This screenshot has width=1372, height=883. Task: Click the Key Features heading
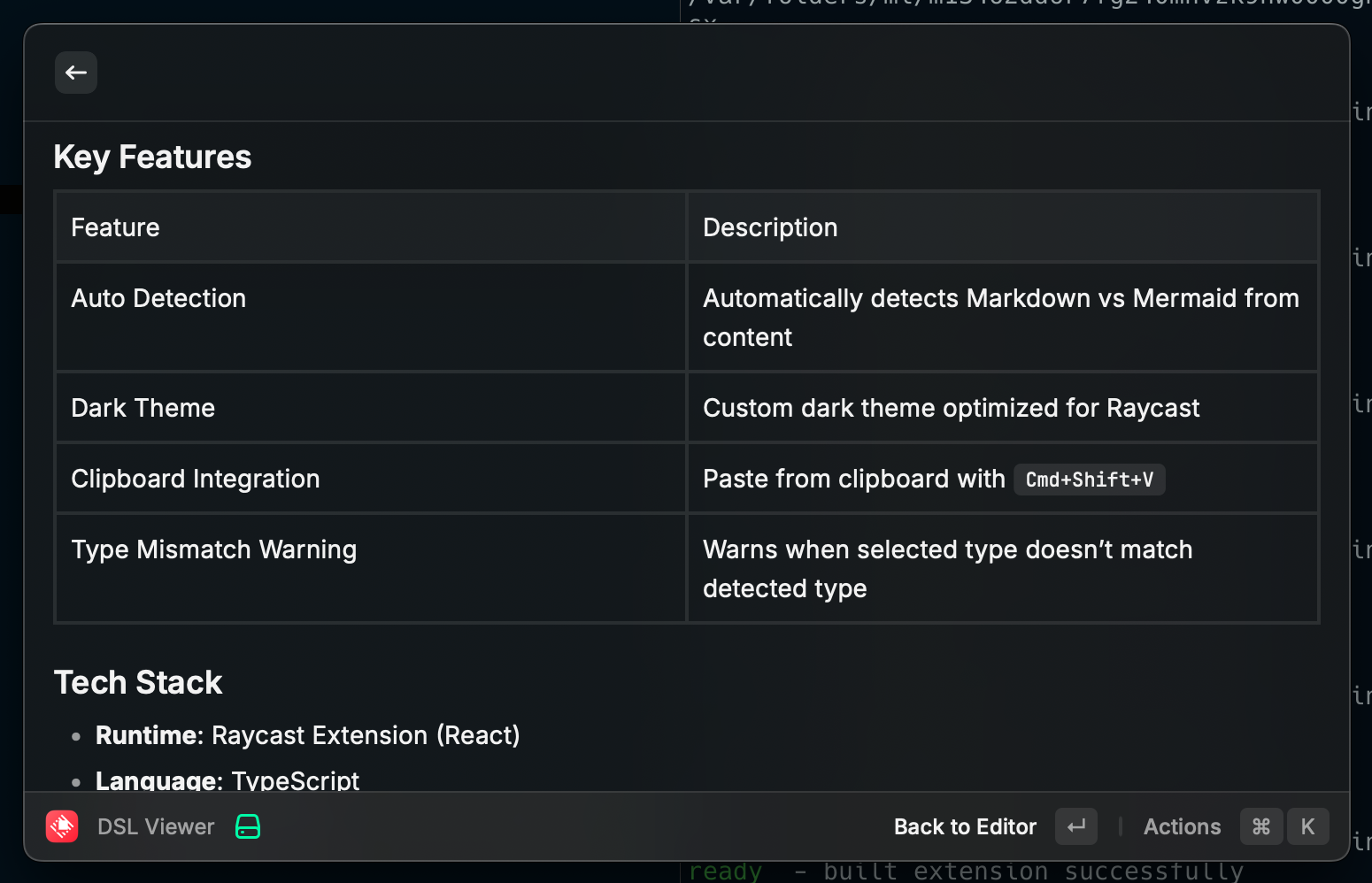[151, 157]
